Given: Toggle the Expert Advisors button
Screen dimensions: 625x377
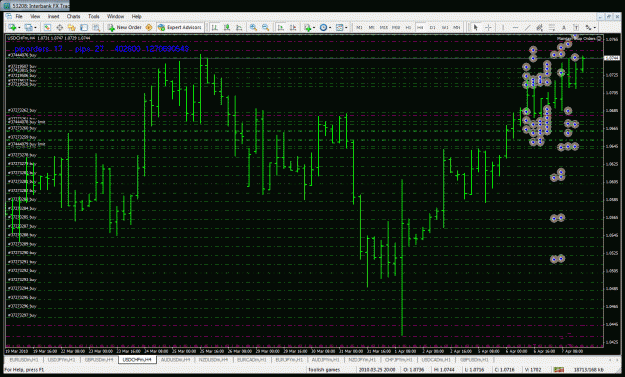Looking at the screenshot, I should 180,27.
